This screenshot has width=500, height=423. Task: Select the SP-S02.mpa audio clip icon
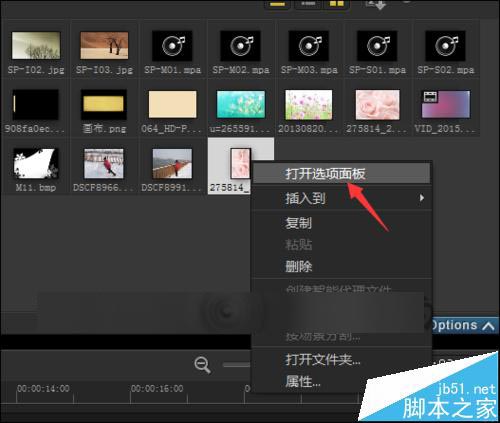(x=445, y=46)
